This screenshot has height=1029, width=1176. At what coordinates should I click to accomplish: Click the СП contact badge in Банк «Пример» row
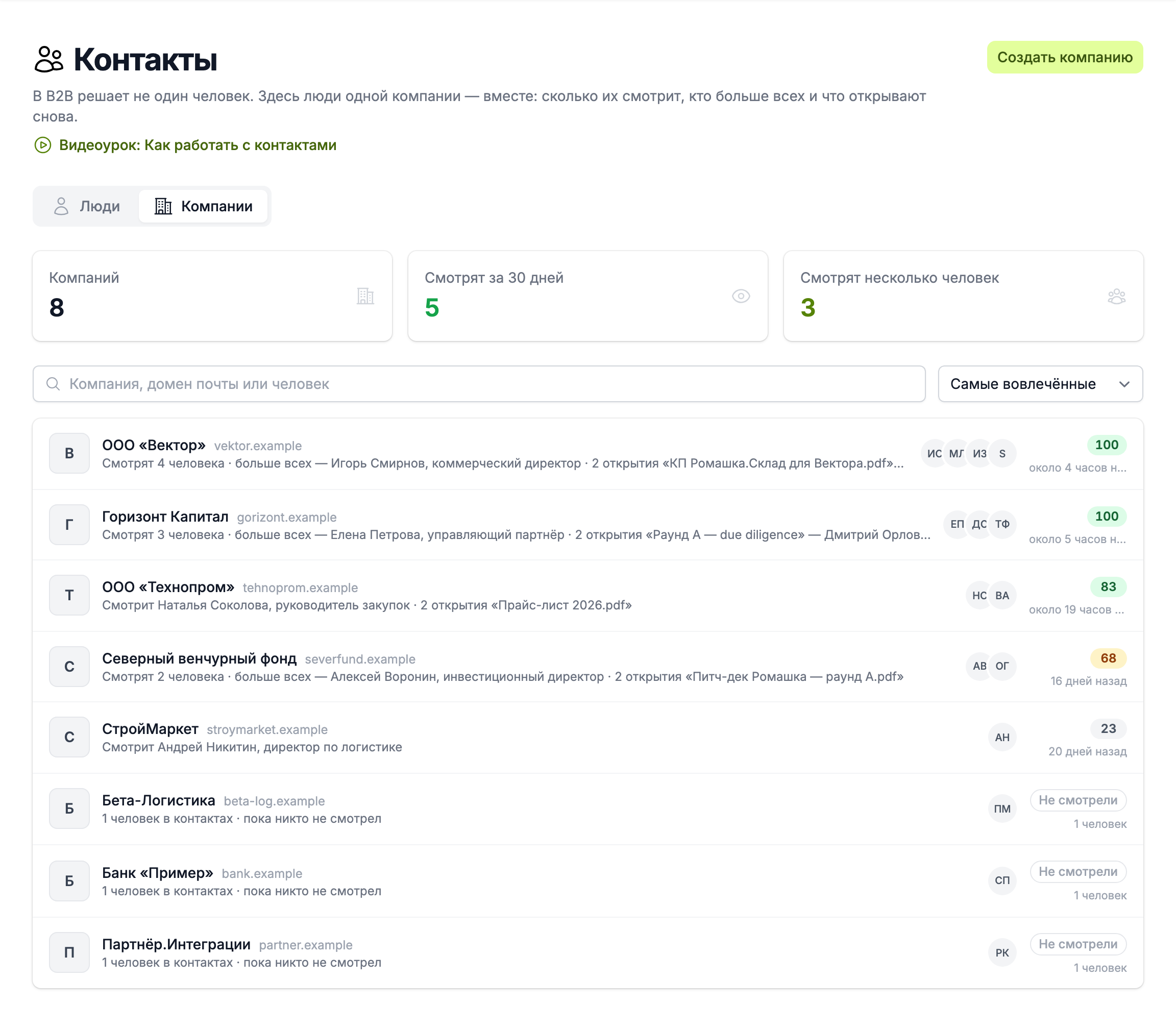(1002, 881)
